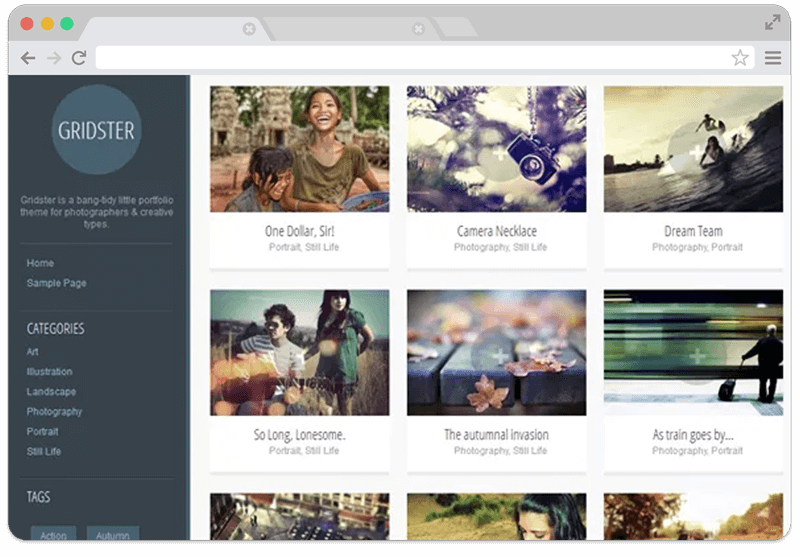This screenshot has height=557, width=800.
Task: Close the second browser tab
Action: click(x=418, y=29)
